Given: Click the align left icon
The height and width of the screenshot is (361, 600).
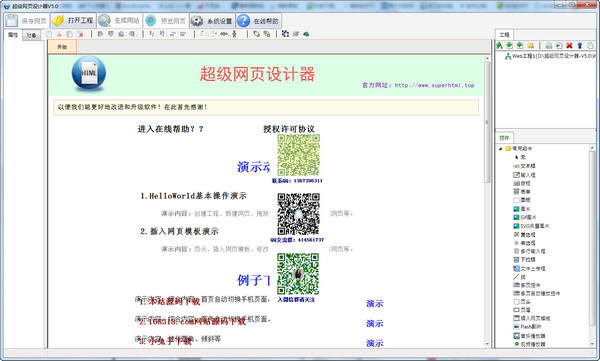Looking at the screenshot, I should click(x=100, y=34).
